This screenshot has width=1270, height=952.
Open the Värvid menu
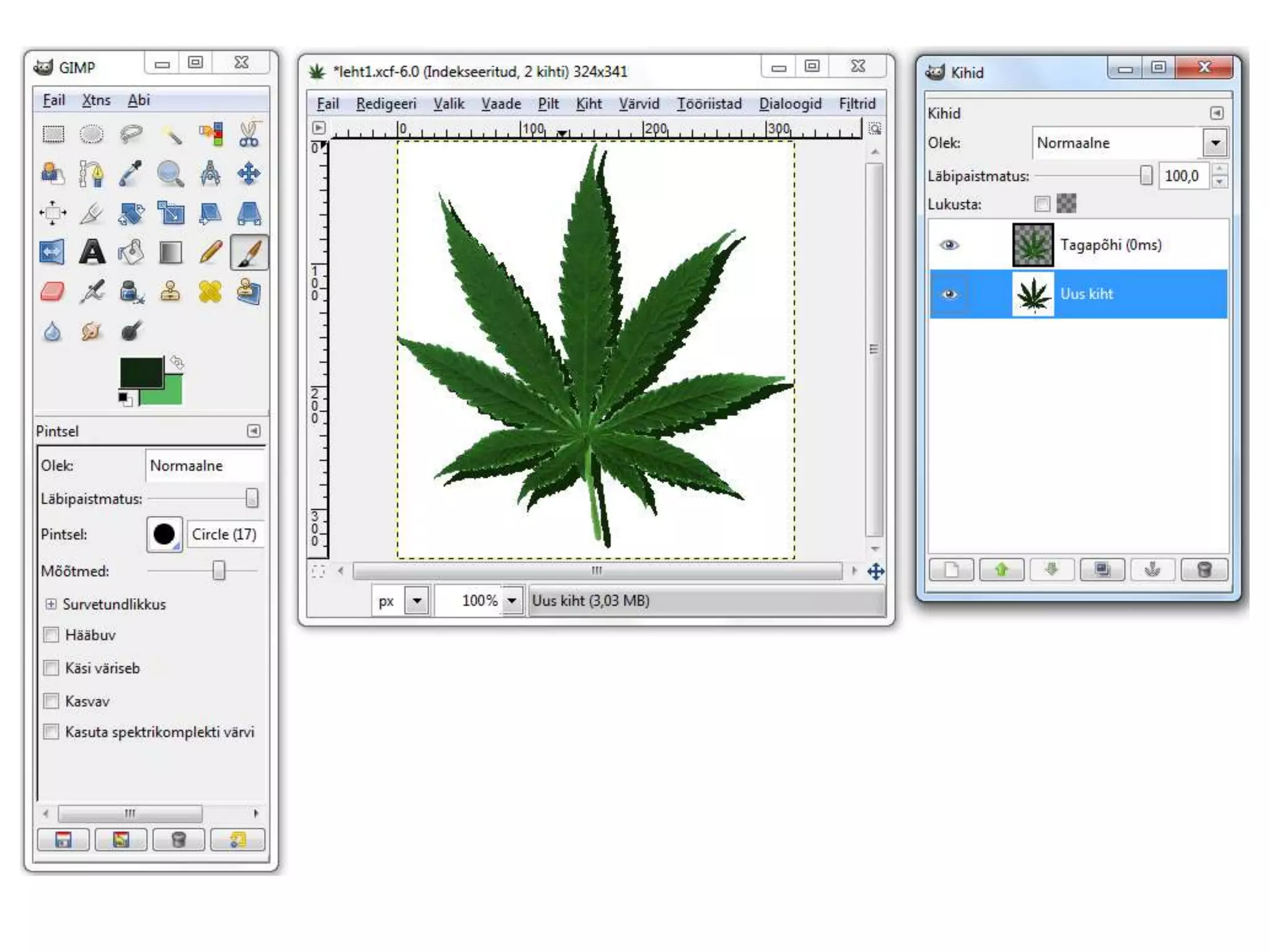[638, 104]
